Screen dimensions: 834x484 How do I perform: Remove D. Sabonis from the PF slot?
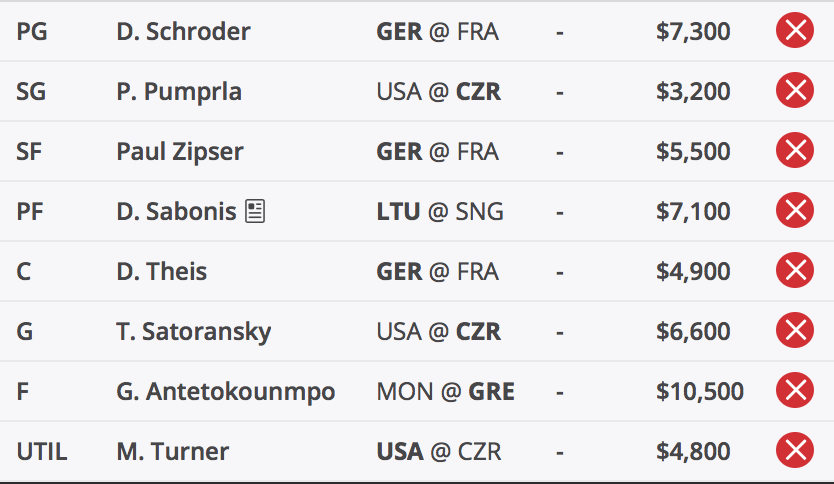(795, 211)
